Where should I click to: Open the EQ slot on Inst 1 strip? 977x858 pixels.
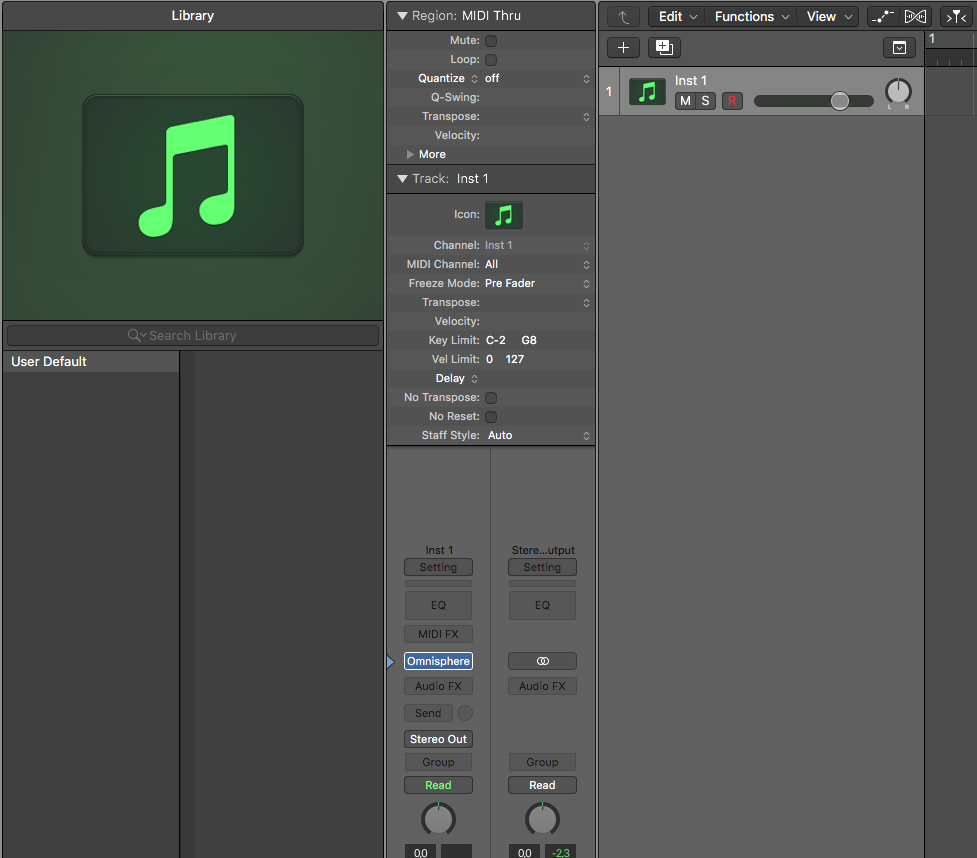pos(438,605)
